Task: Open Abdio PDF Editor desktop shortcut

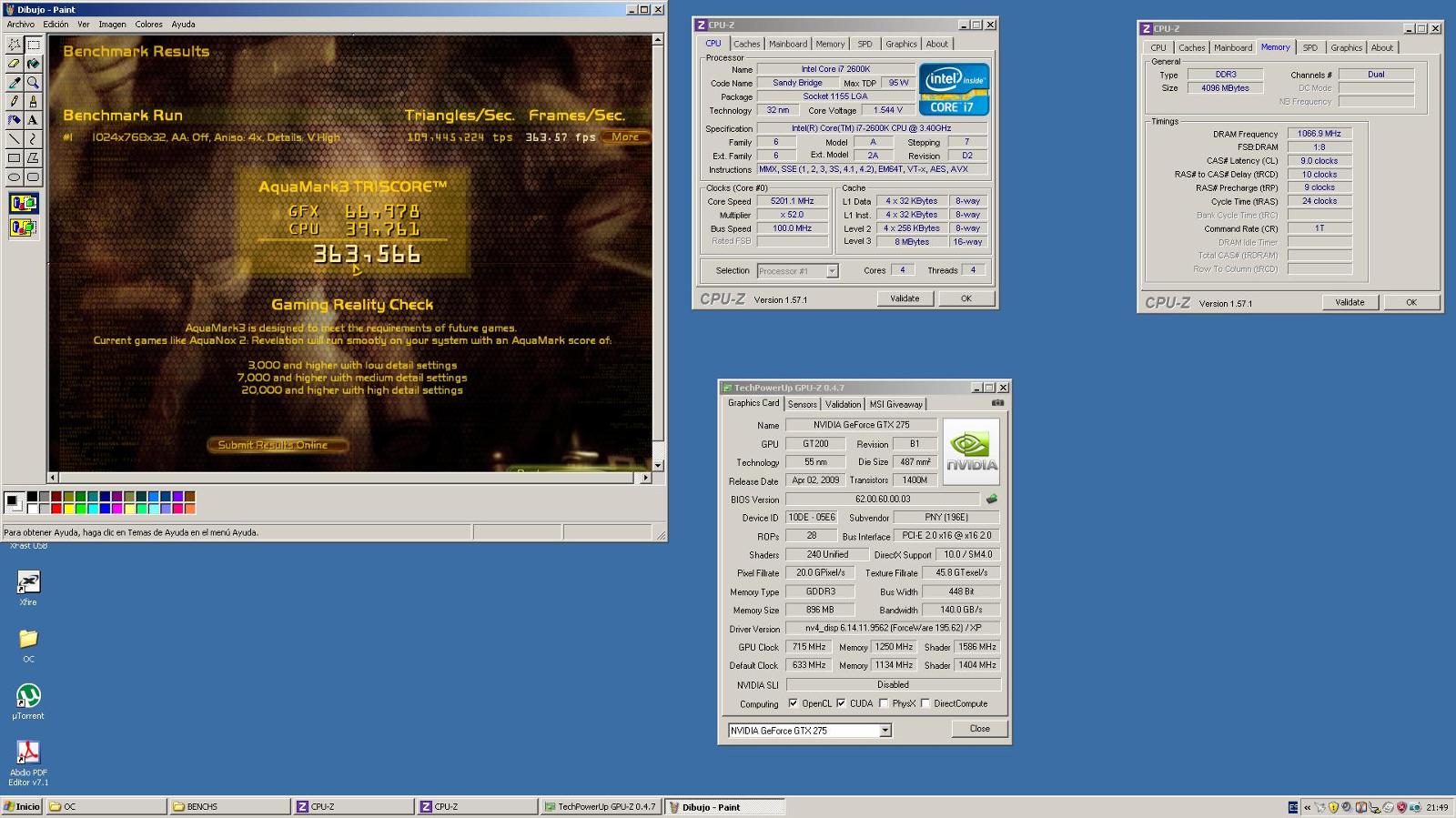Action: tap(28, 762)
